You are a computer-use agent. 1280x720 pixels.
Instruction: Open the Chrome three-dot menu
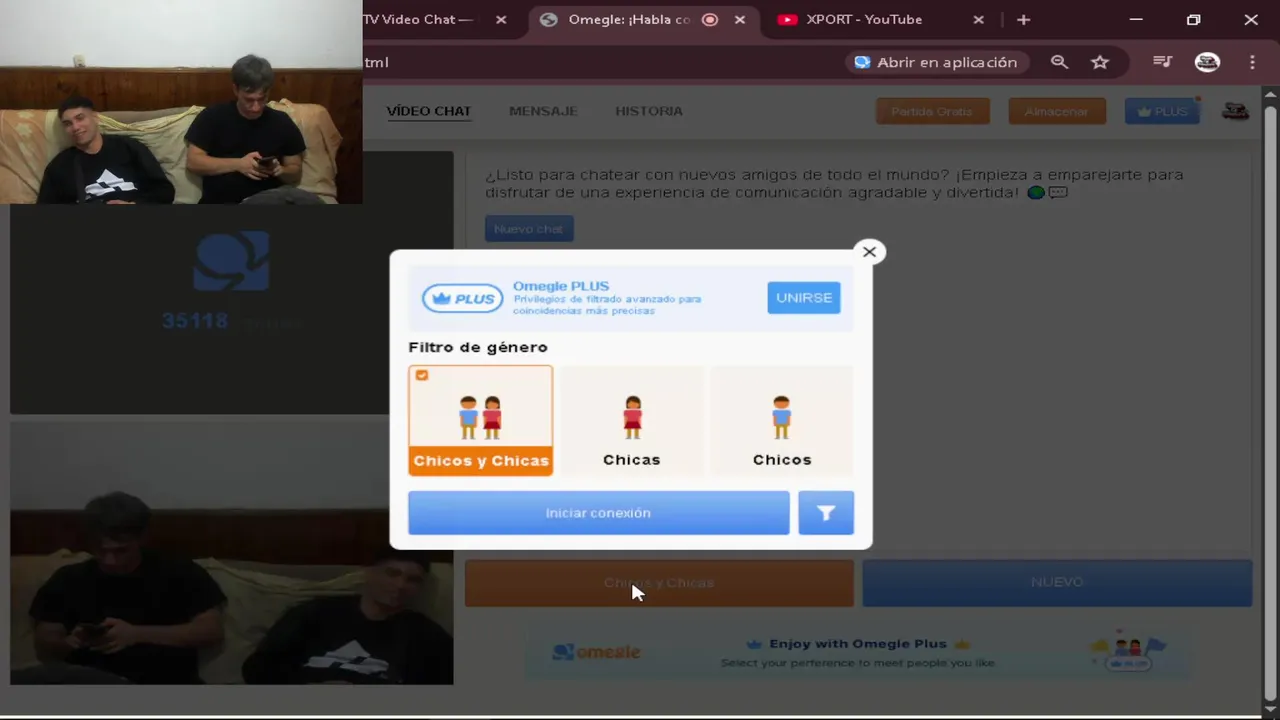[1252, 62]
